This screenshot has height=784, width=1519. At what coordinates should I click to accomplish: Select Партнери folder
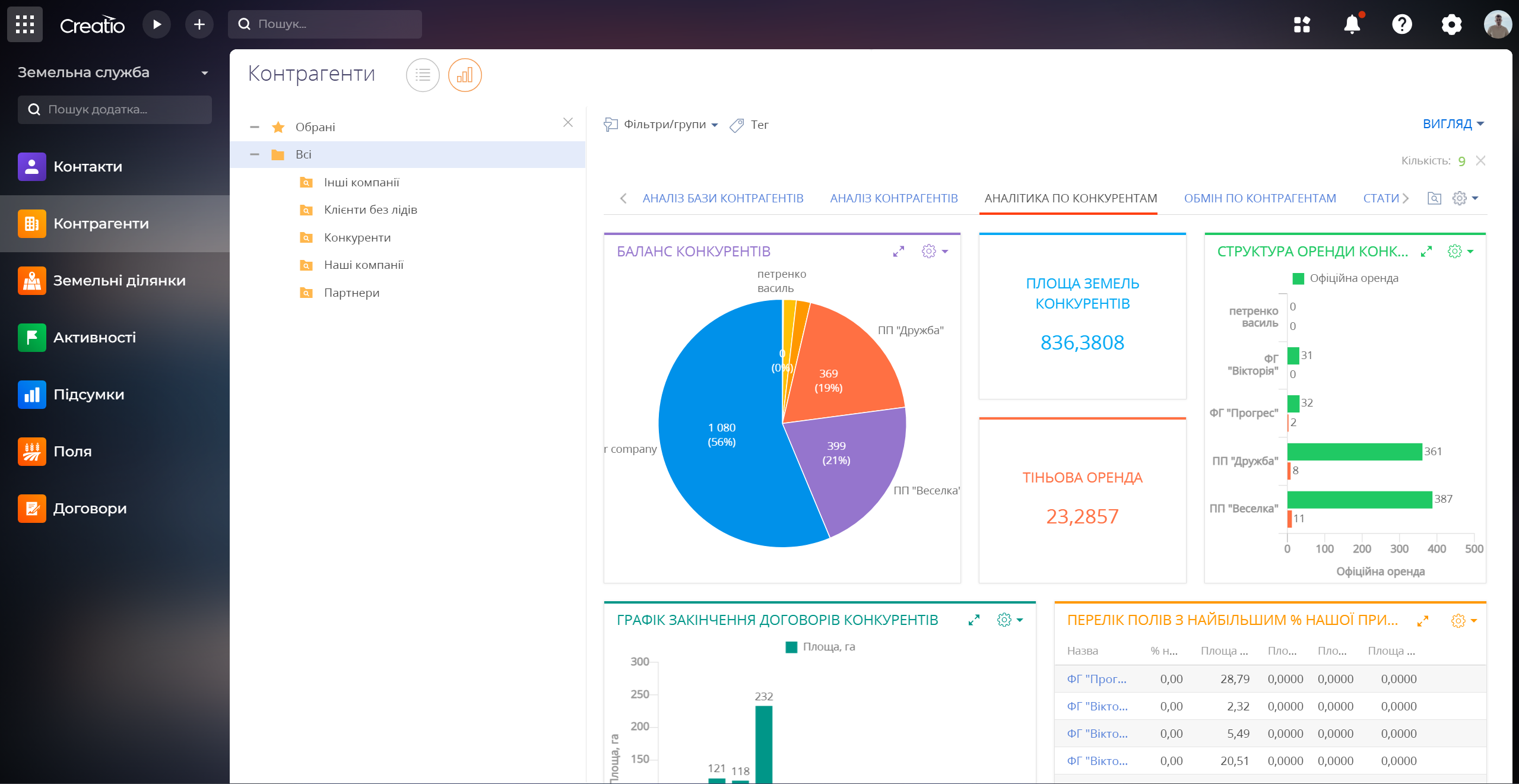point(351,293)
